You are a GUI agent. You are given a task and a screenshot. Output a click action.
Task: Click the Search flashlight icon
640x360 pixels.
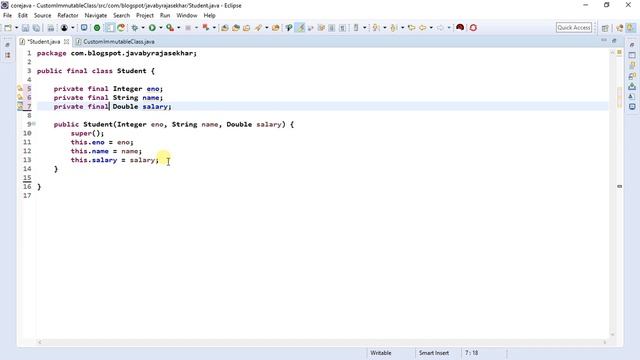click(x=258, y=28)
